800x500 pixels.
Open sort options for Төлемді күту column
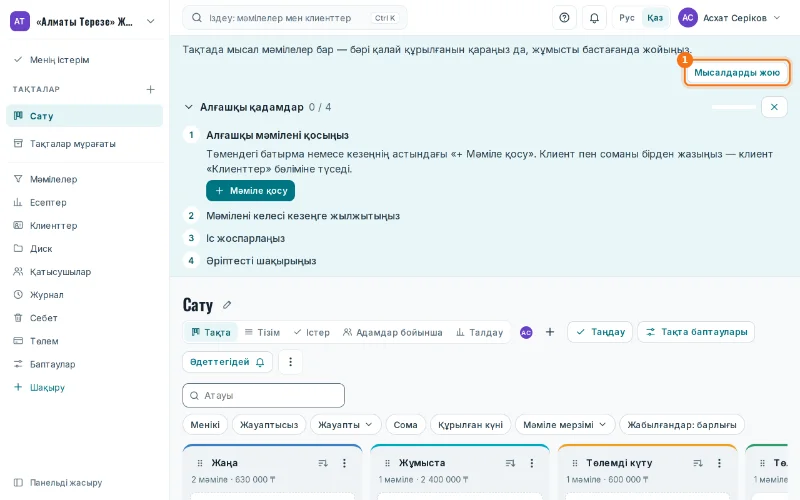(698, 463)
